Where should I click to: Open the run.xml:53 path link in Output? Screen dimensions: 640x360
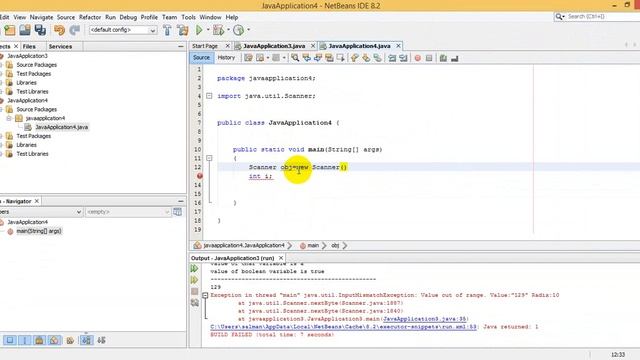point(343,327)
